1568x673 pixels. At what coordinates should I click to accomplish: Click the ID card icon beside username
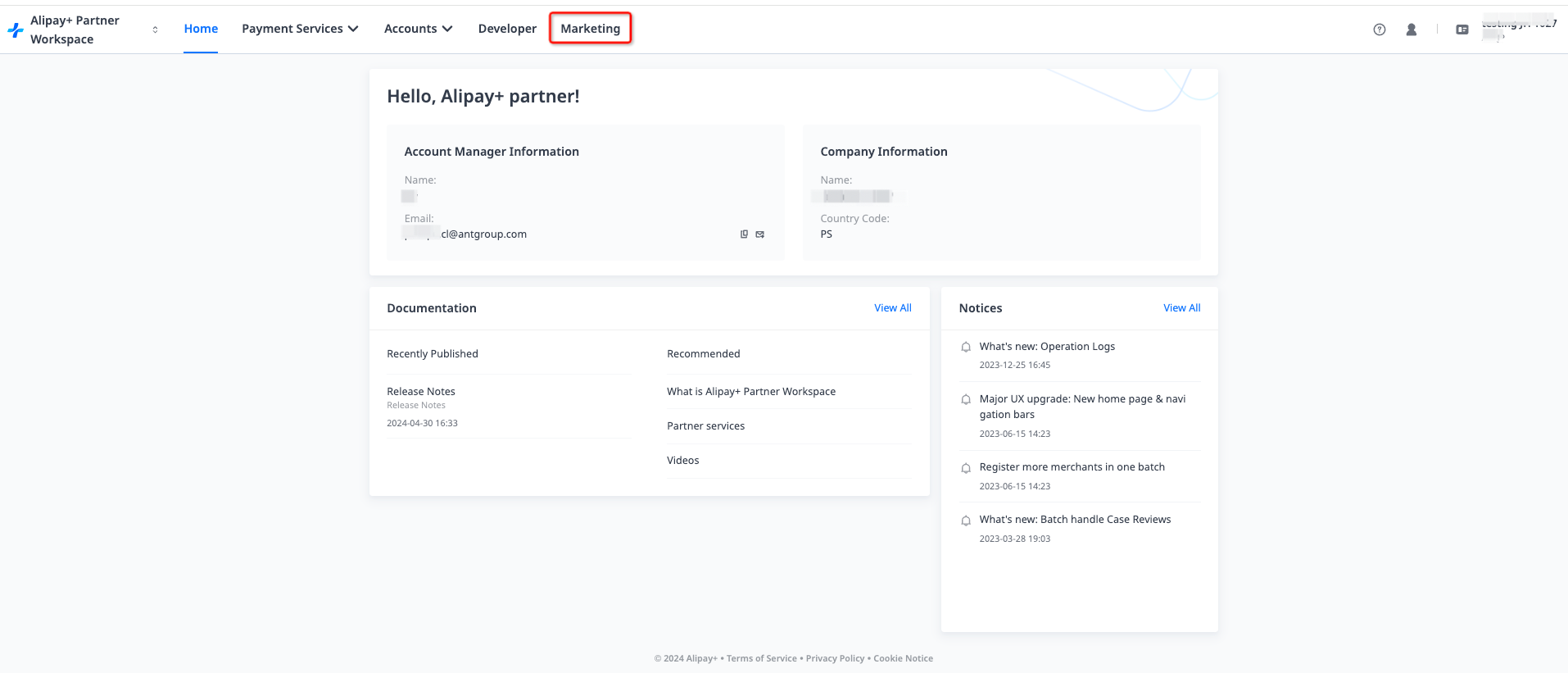click(x=1462, y=30)
